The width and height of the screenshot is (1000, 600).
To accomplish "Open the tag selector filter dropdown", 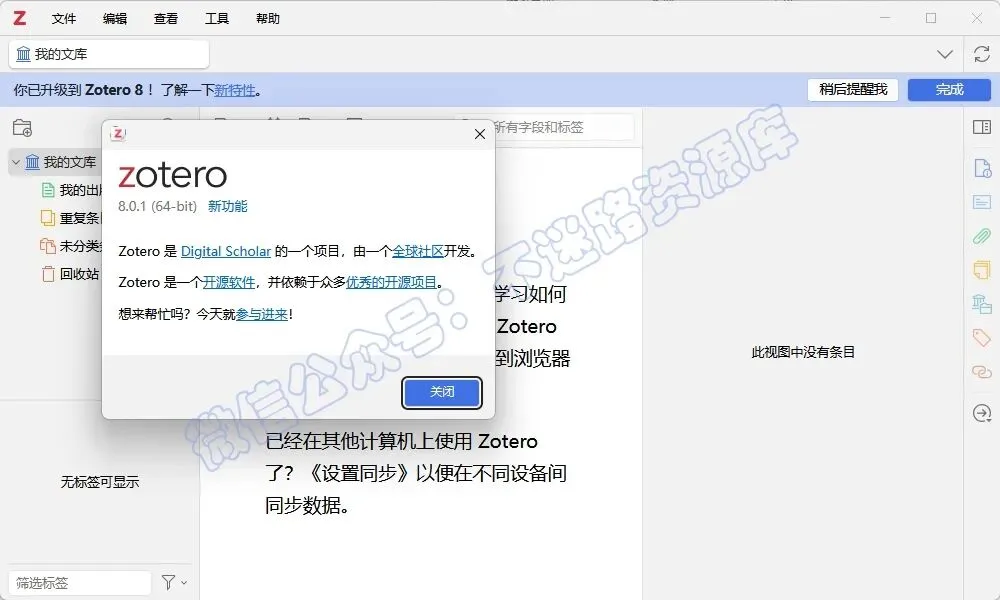I will [x=173, y=582].
